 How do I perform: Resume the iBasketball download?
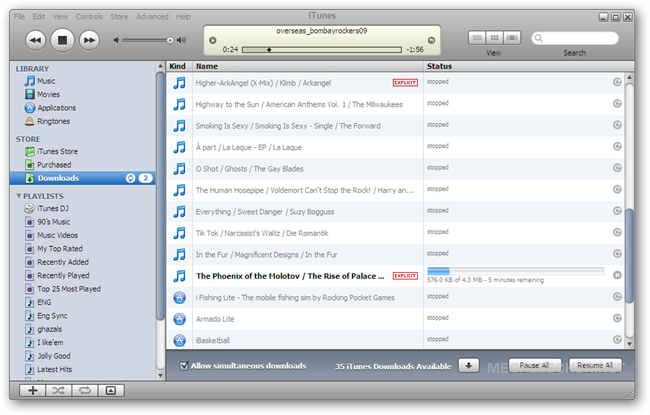point(617,340)
